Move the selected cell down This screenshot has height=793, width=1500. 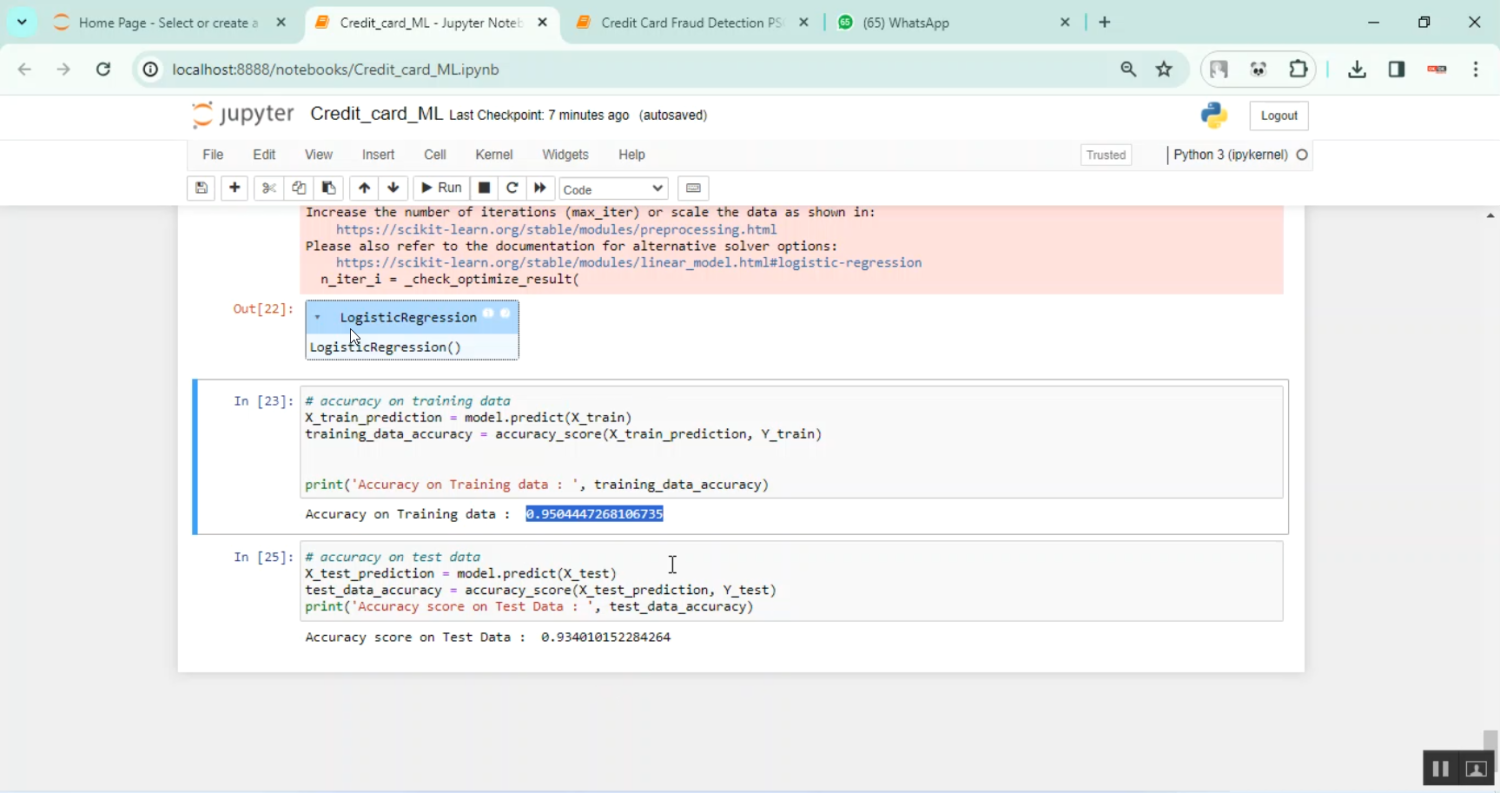pyautogui.click(x=393, y=188)
